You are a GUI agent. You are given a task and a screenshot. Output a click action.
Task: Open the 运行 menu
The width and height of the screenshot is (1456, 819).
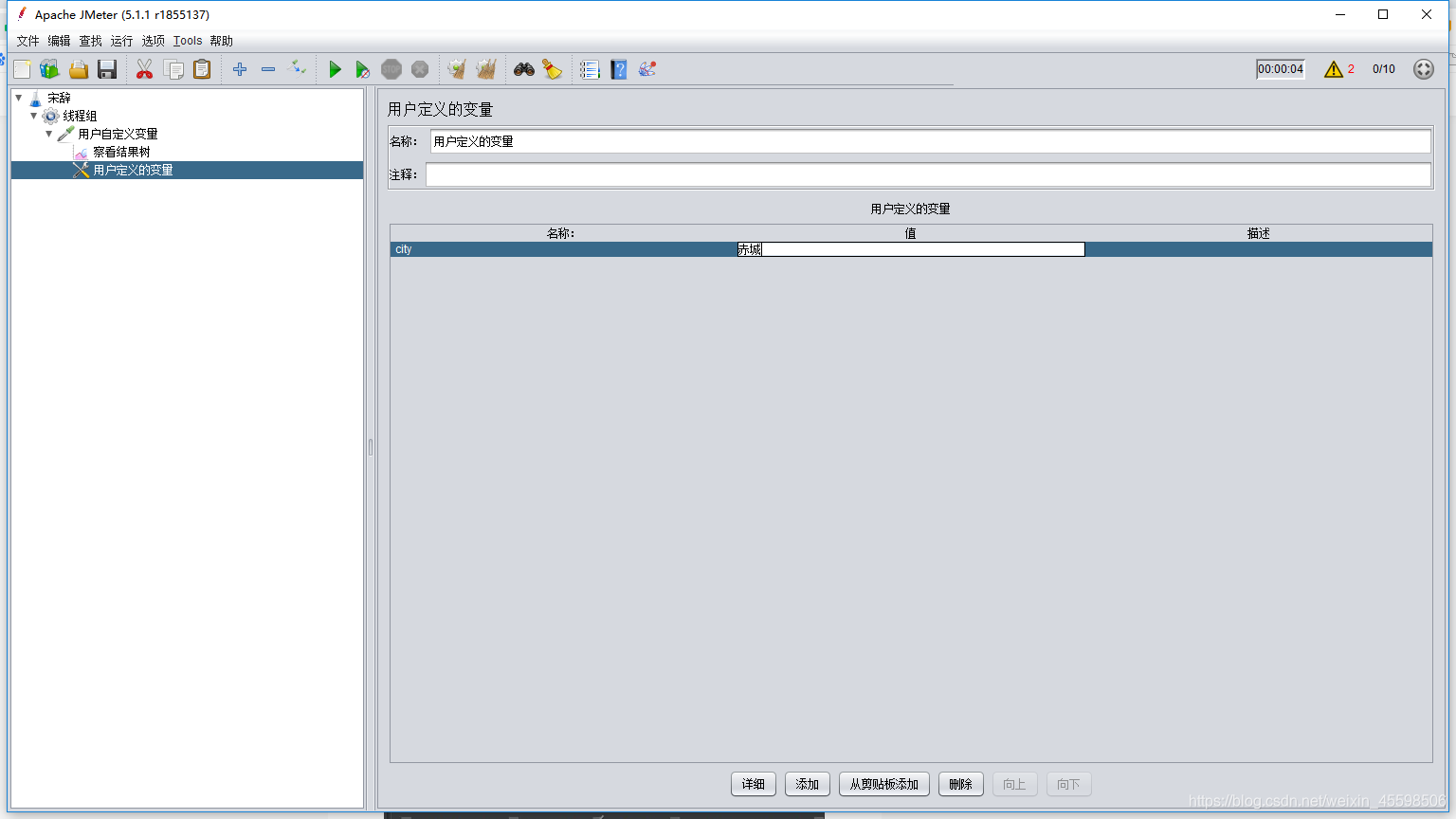point(121,41)
